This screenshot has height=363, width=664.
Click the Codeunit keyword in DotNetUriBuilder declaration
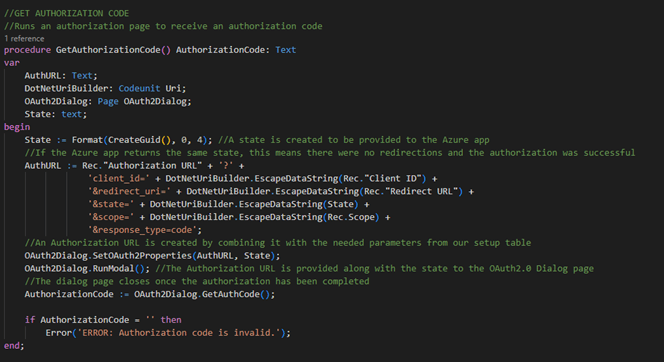tap(139, 89)
